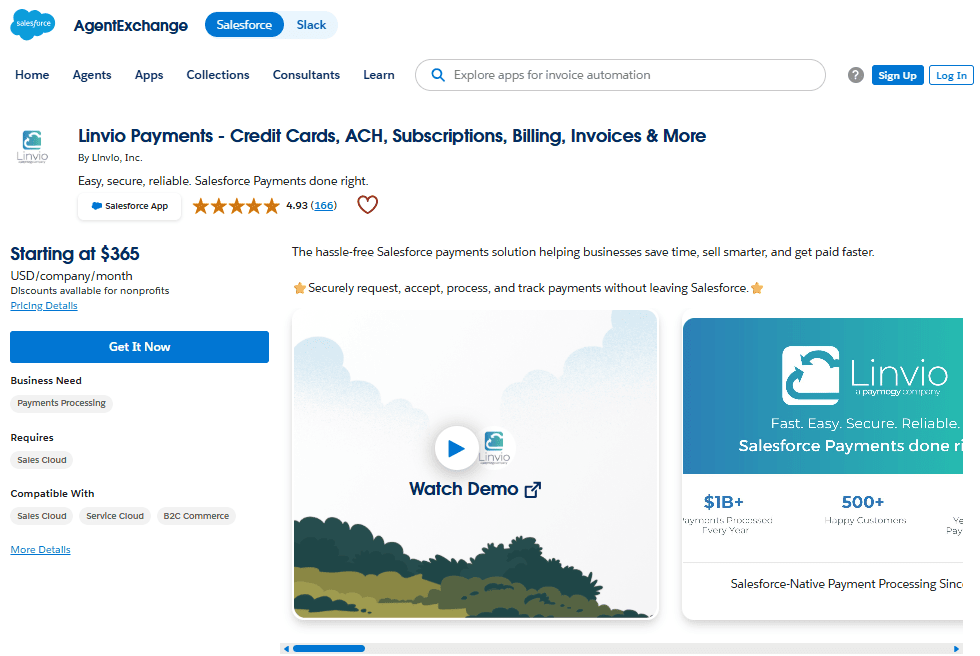
Task: Open the help question mark icon
Action: (856, 75)
